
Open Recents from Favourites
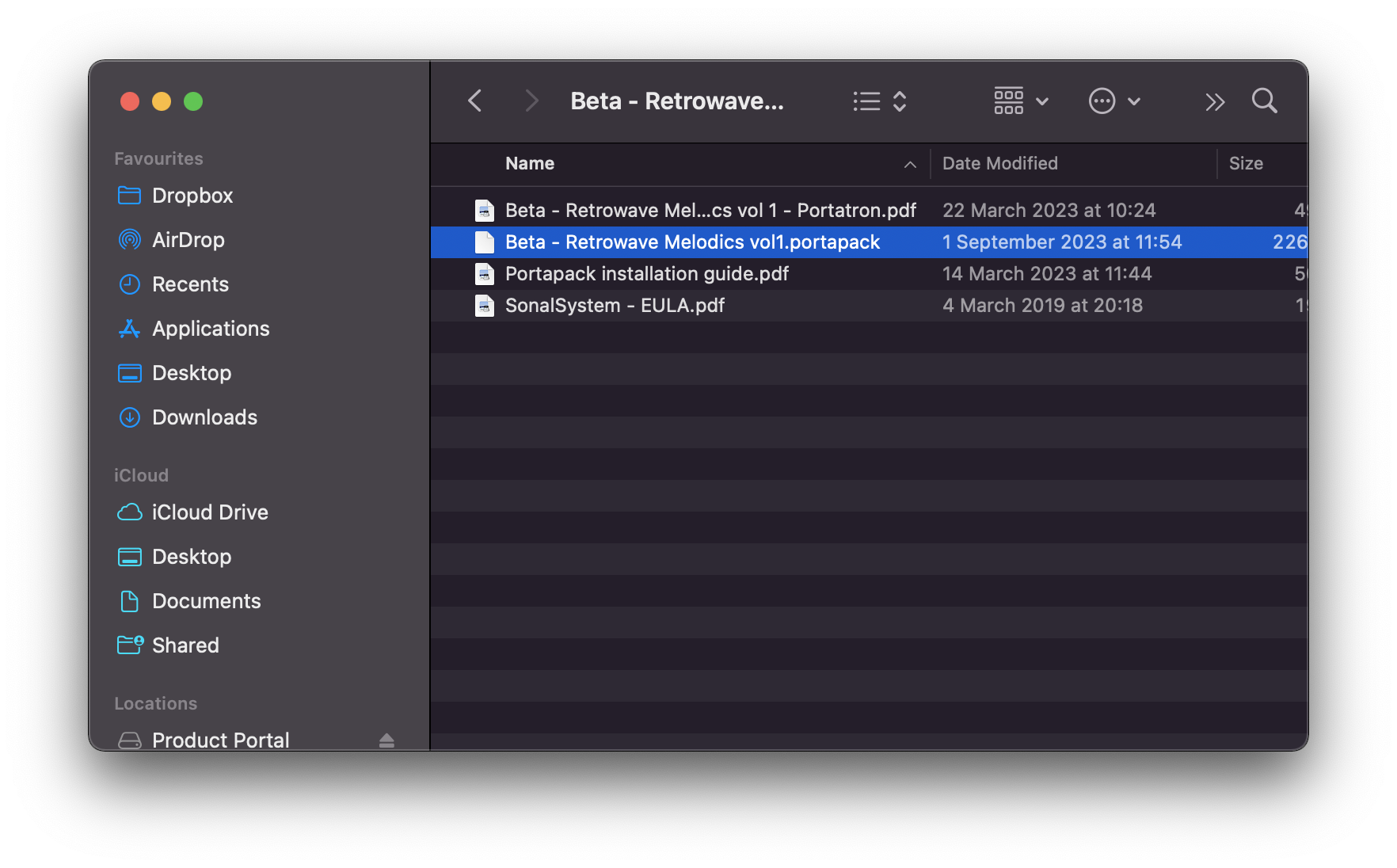tap(190, 284)
